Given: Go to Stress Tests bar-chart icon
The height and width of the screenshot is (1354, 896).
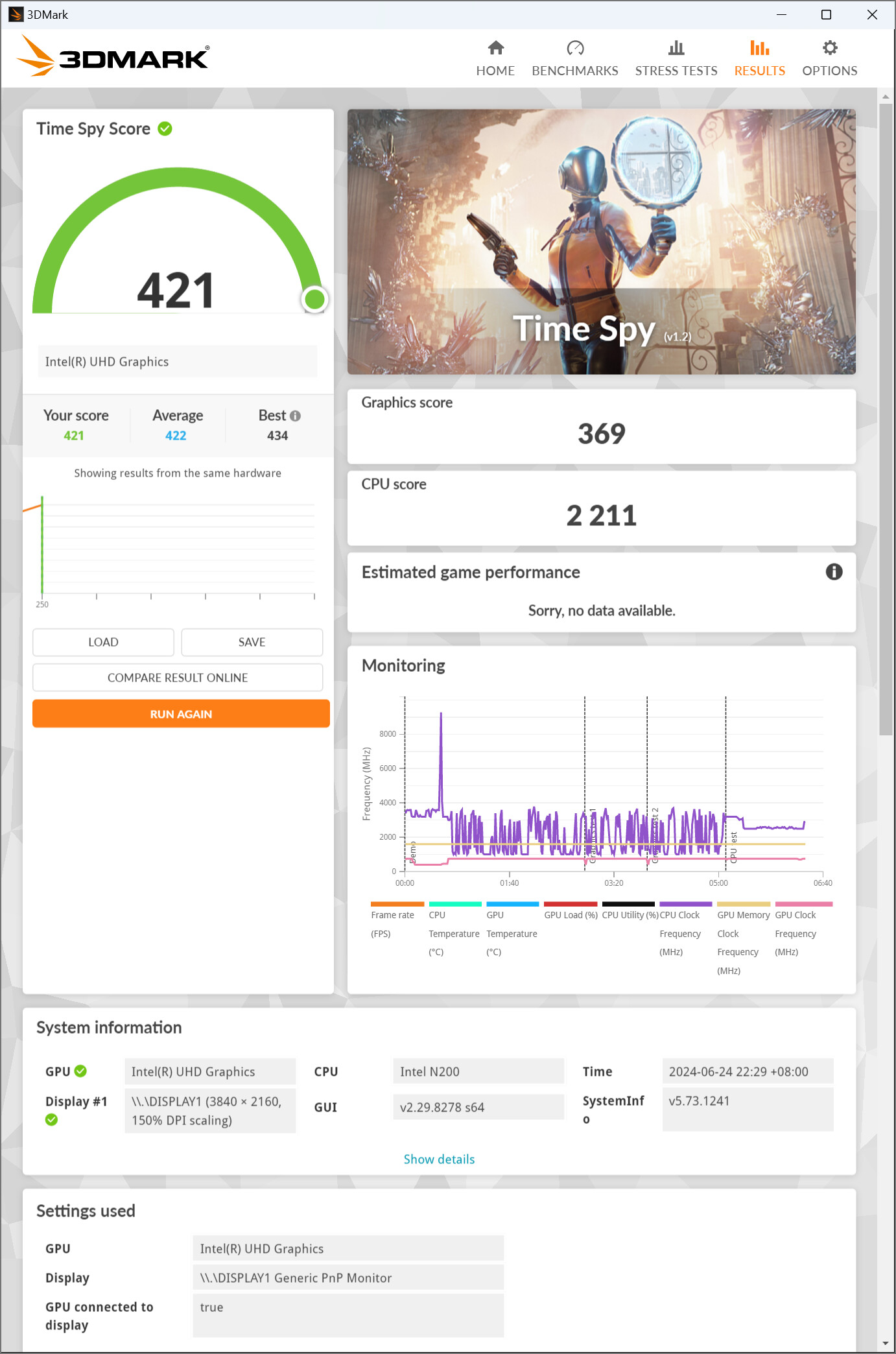Looking at the screenshot, I should (676, 48).
